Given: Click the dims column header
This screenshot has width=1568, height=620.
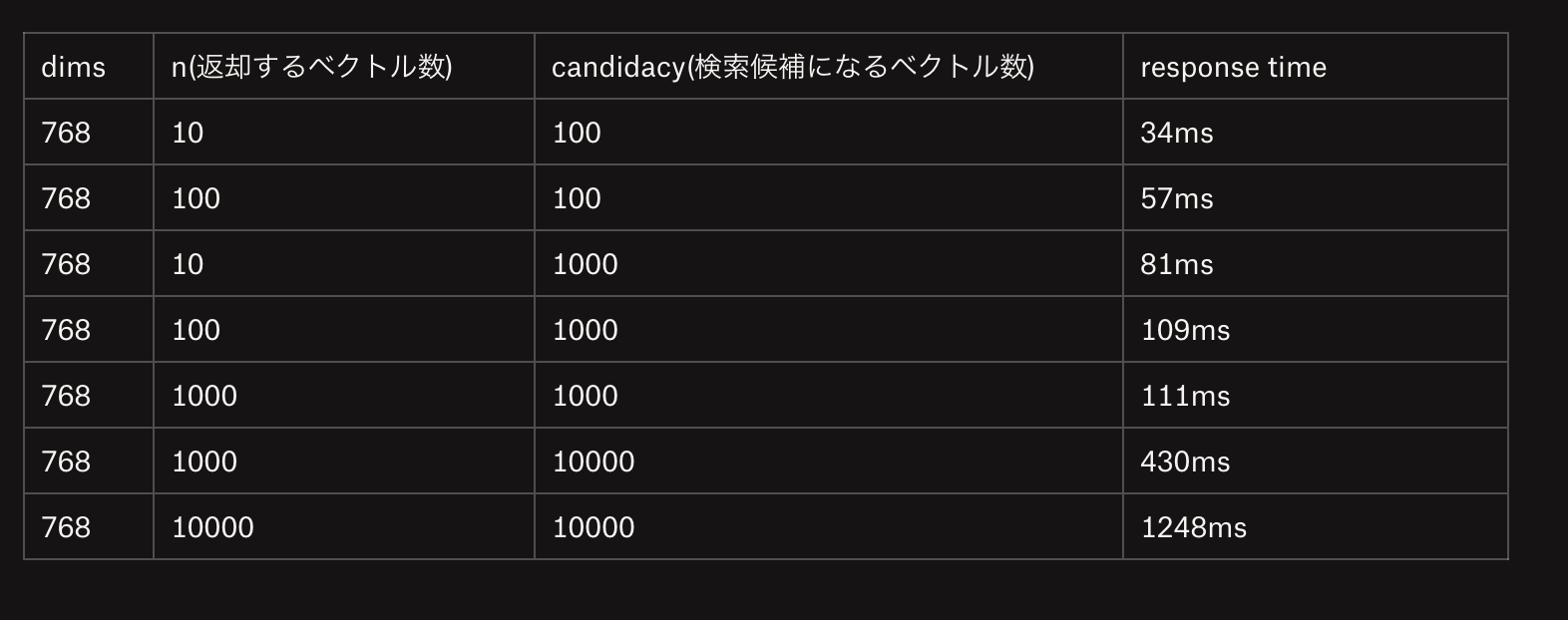Looking at the screenshot, I should tap(89, 67).
